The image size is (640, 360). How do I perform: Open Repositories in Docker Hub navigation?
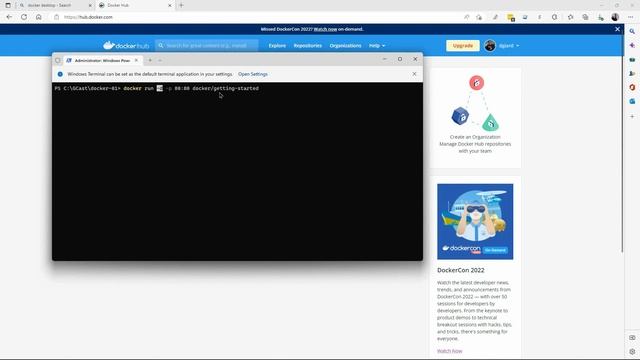click(308, 46)
